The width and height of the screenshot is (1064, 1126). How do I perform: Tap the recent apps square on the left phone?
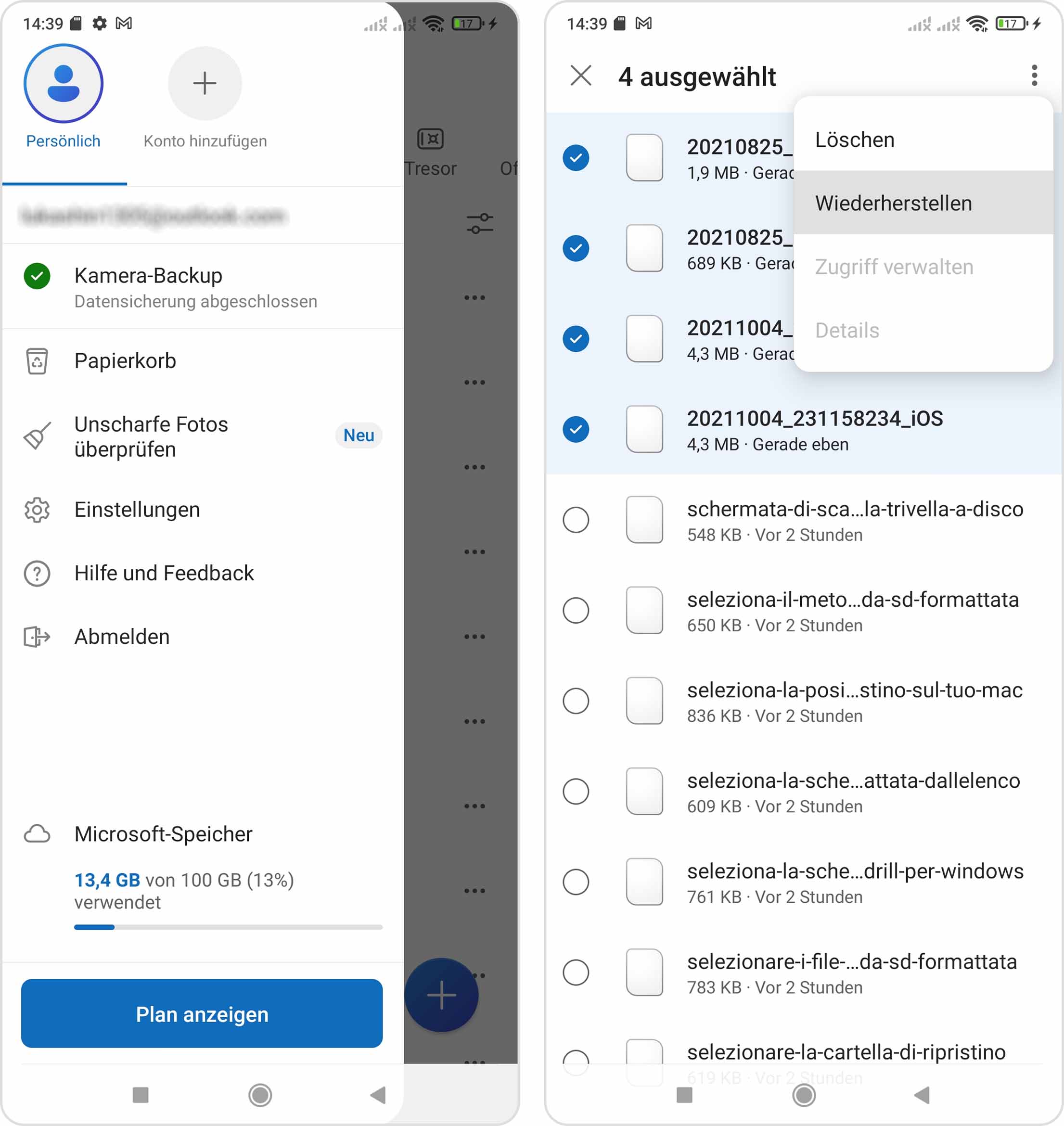pos(140,1094)
